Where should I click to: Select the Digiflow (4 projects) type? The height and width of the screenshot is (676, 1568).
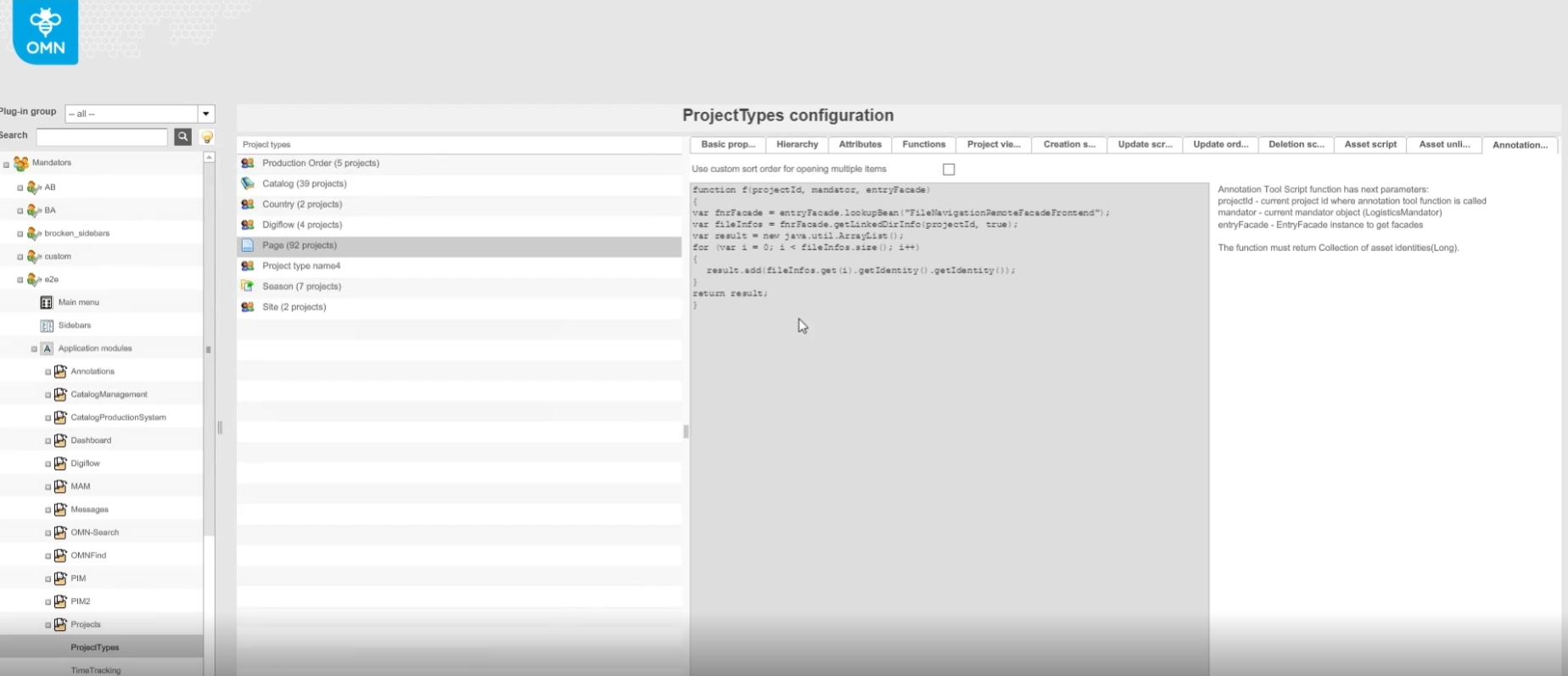tap(459, 225)
